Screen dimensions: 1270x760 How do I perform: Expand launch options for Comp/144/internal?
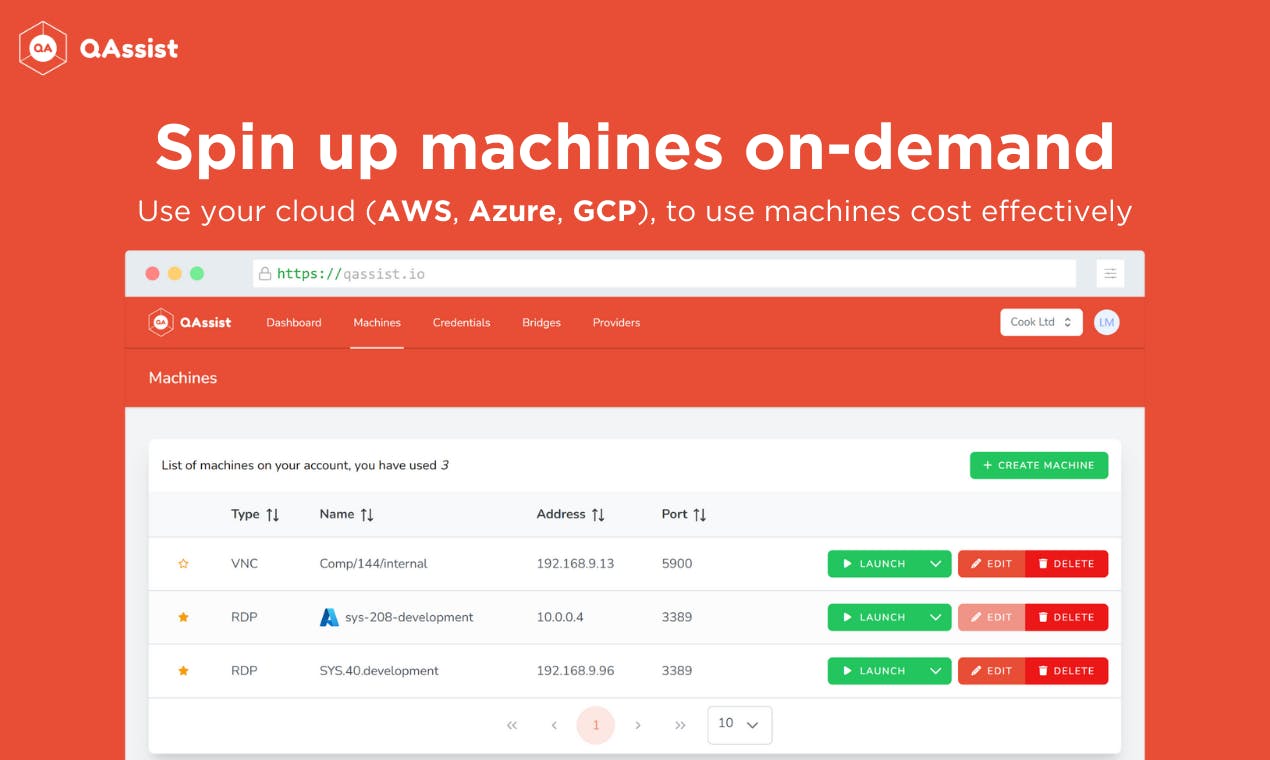click(x=935, y=564)
